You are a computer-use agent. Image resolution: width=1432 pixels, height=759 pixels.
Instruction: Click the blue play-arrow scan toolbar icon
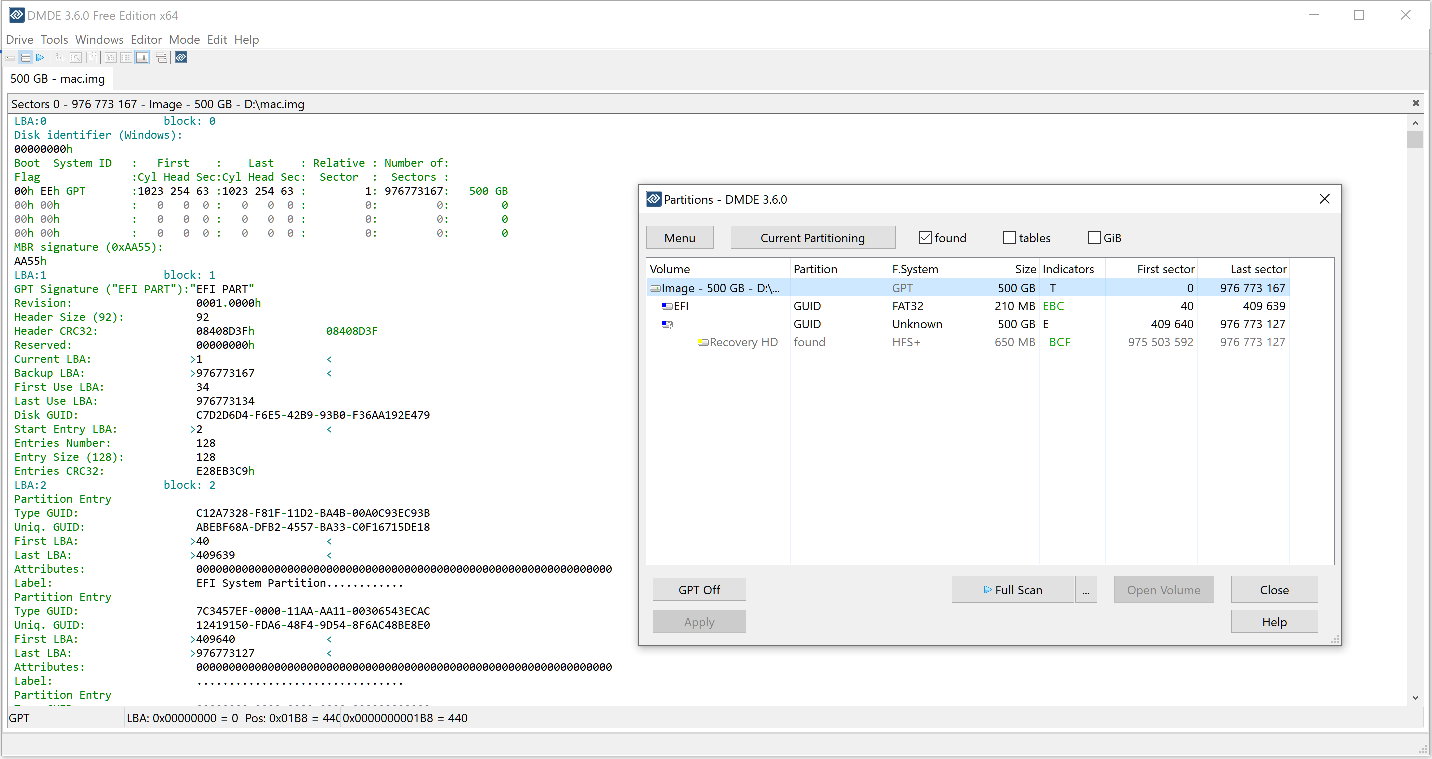pyautogui.click(x=40, y=58)
